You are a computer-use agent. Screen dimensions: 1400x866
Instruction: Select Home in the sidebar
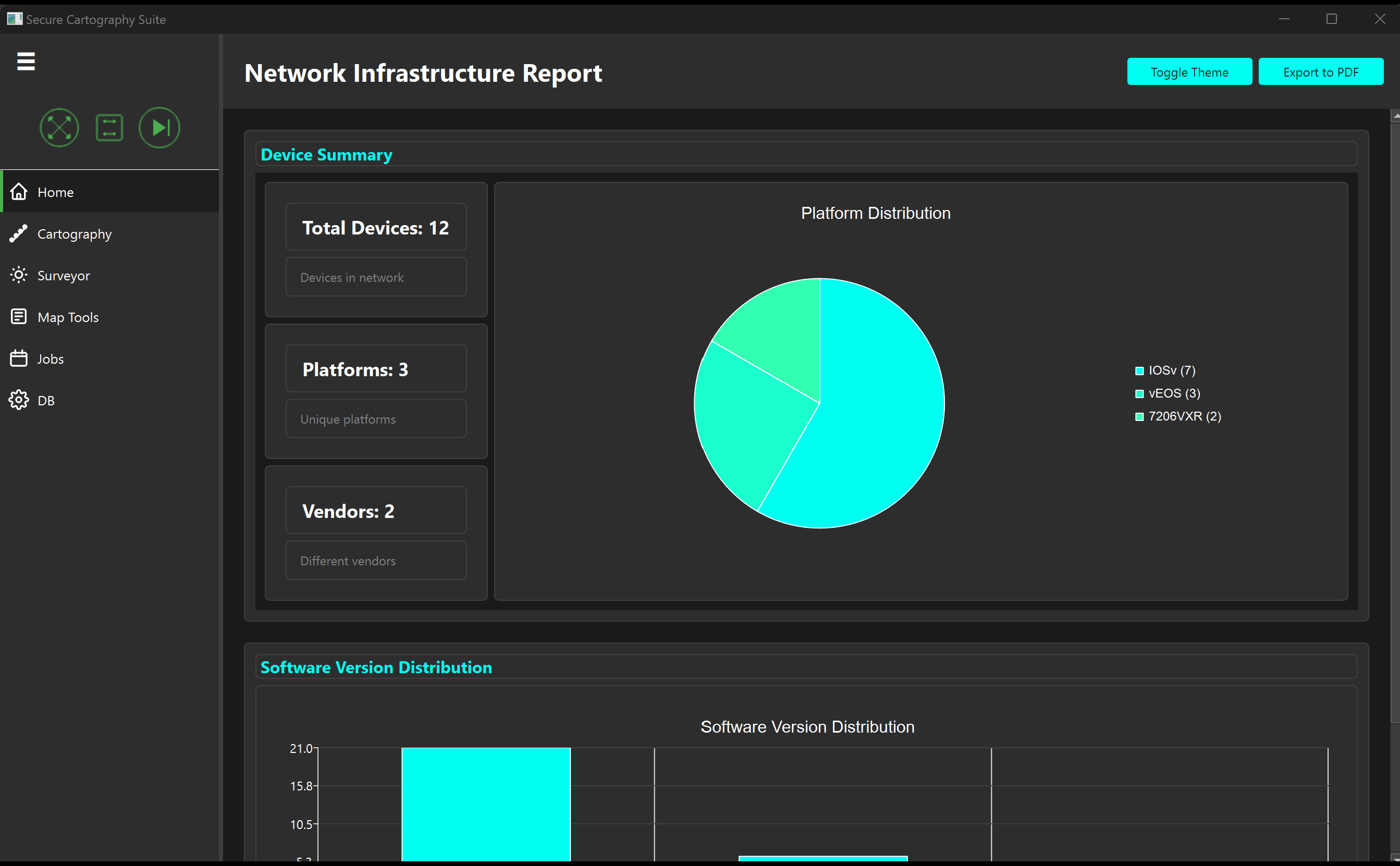(109, 192)
